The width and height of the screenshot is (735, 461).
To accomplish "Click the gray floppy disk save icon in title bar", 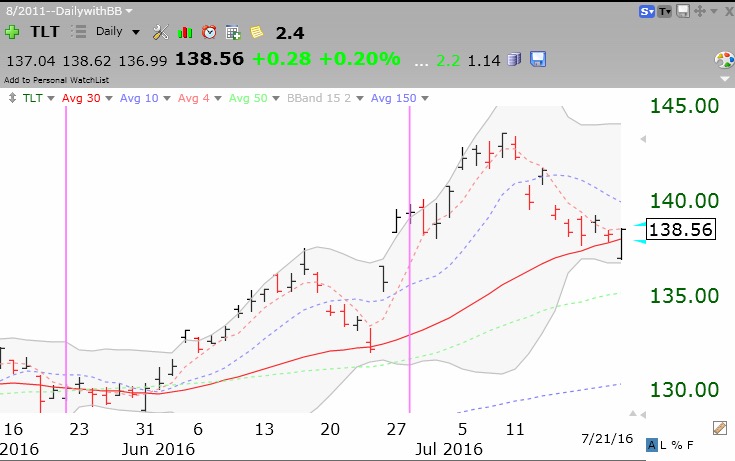I will click(682, 11).
